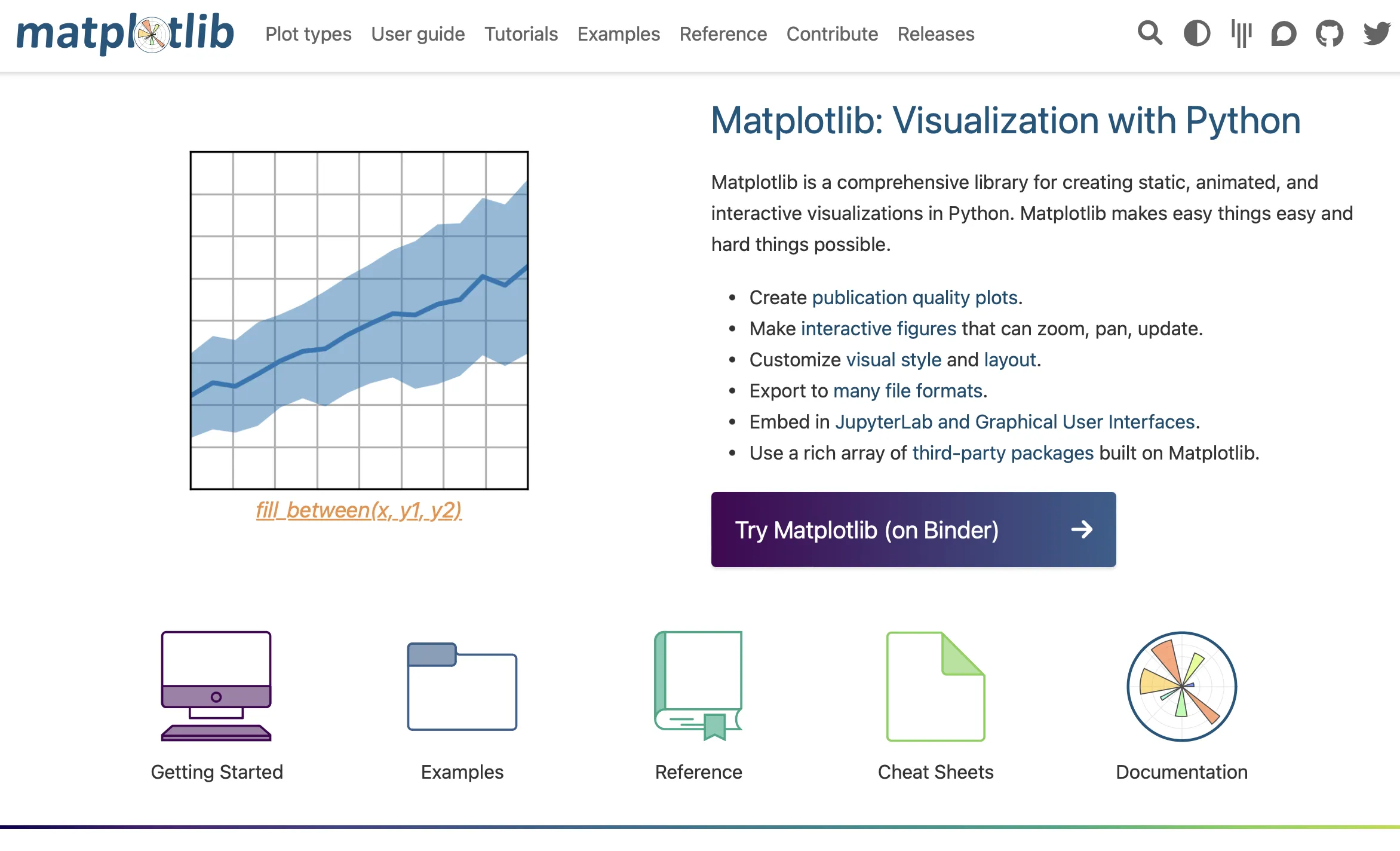Follow the fill_between(x, y1, y2) link
This screenshot has width=1400, height=851.
(359, 510)
